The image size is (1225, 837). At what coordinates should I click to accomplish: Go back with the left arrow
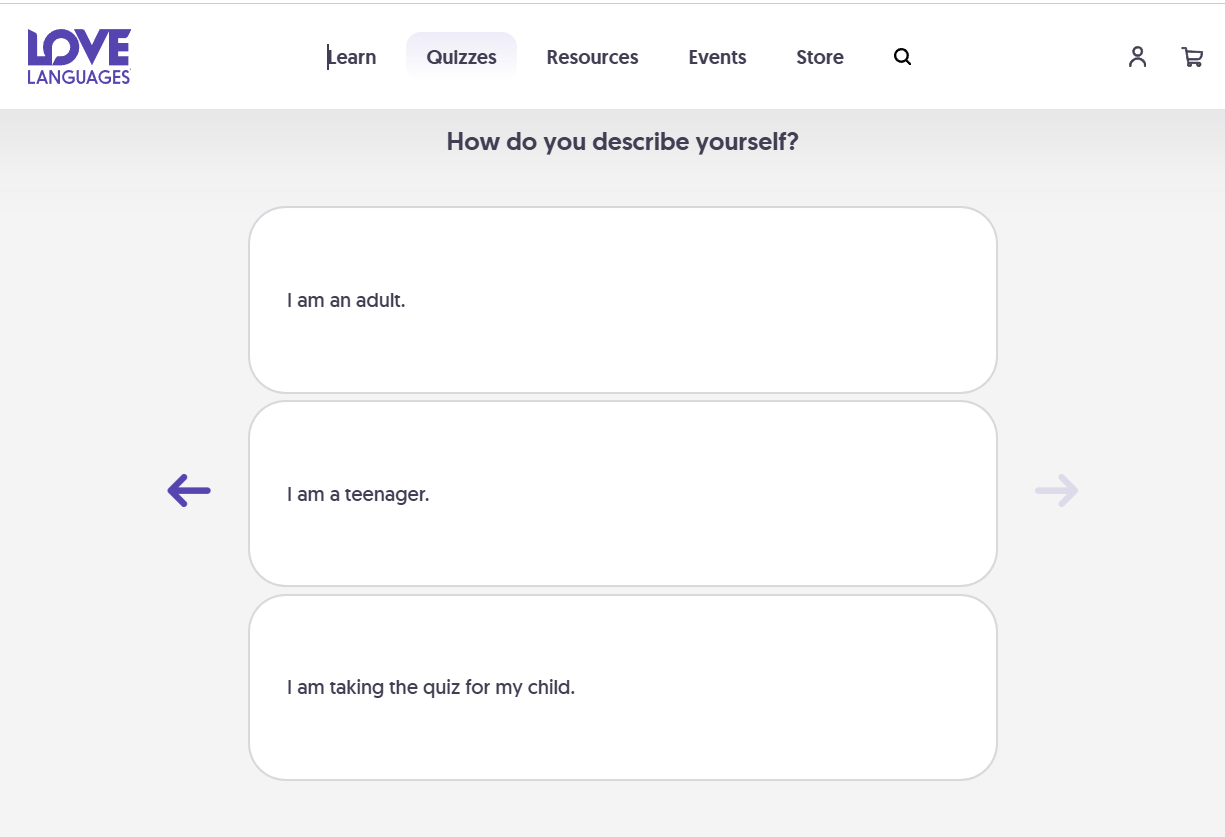tap(189, 490)
